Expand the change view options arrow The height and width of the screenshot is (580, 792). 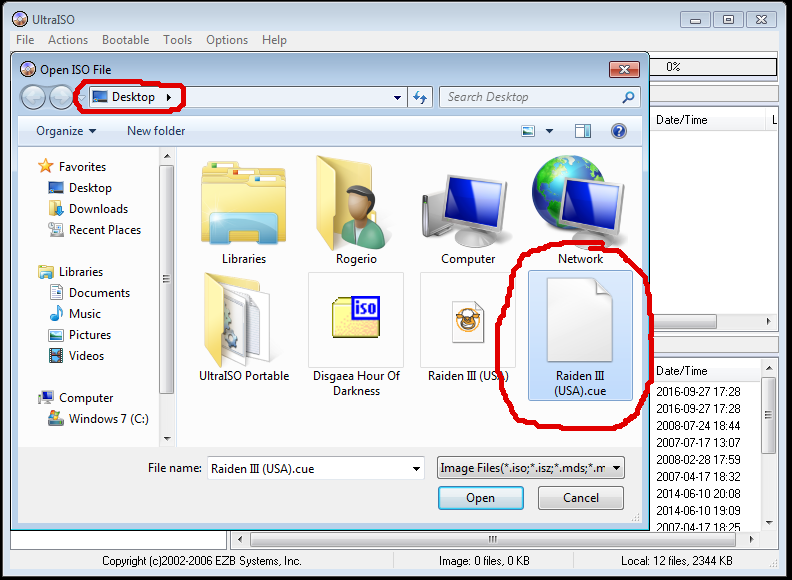[549, 131]
